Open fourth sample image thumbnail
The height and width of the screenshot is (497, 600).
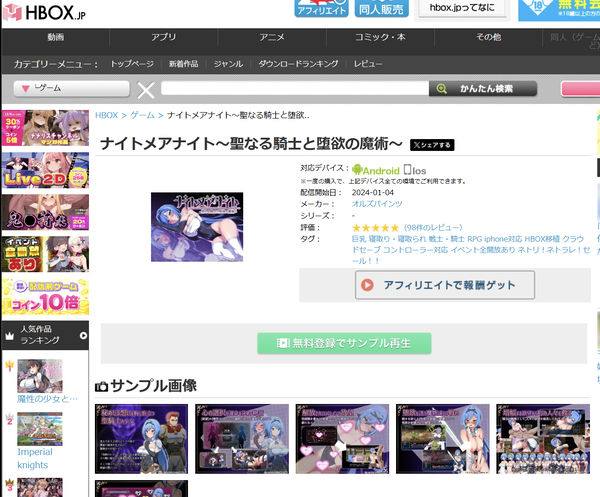[443, 439]
